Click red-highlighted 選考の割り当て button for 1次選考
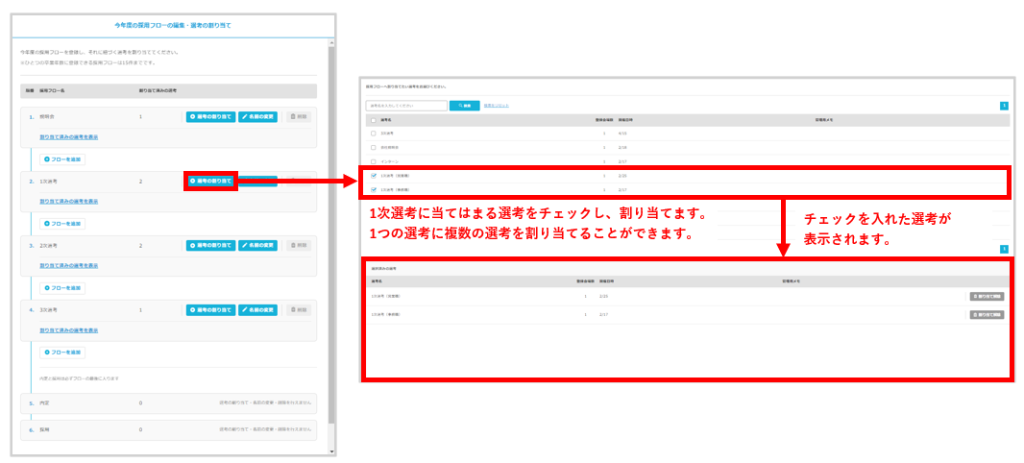 point(210,181)
